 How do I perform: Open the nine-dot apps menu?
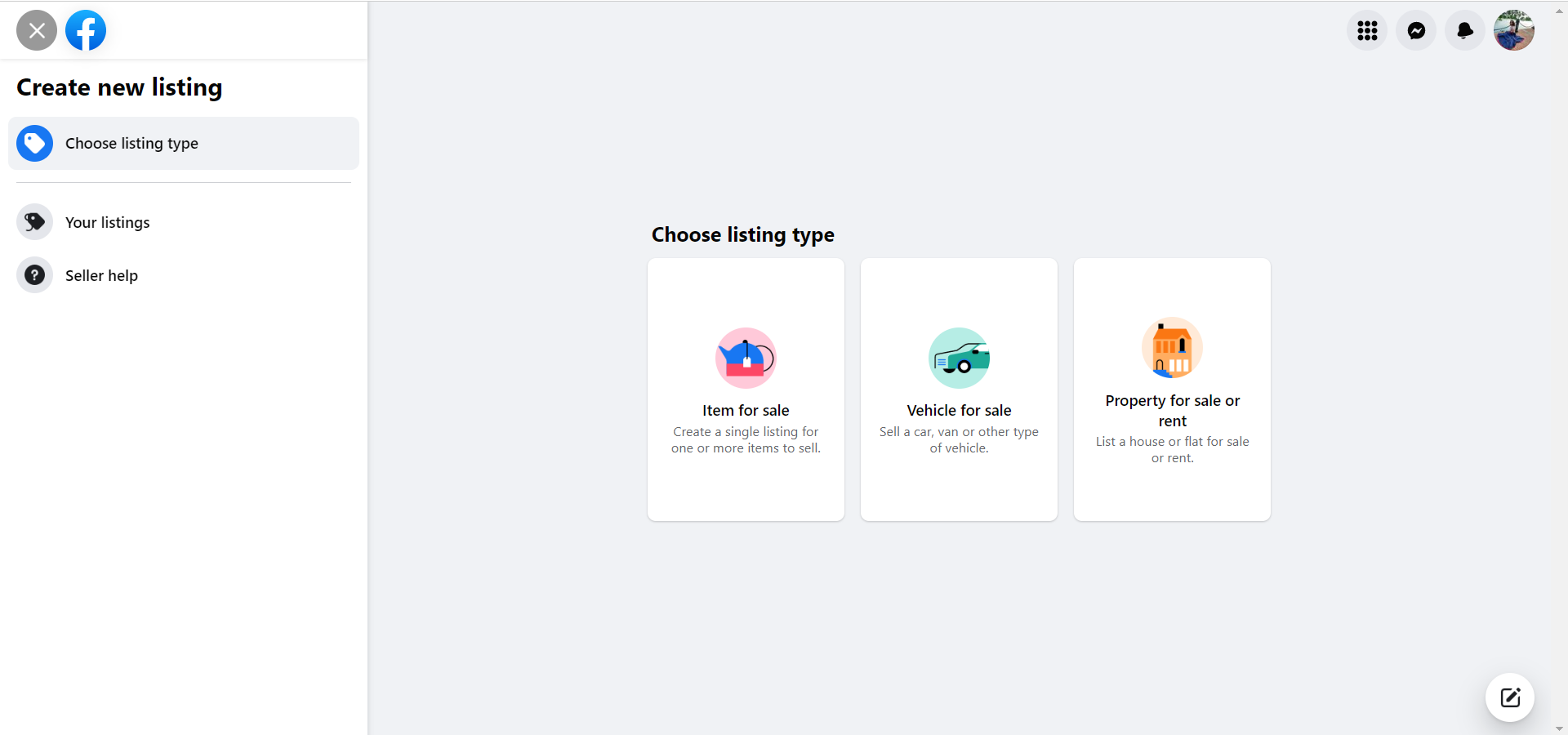[1367, 31]
